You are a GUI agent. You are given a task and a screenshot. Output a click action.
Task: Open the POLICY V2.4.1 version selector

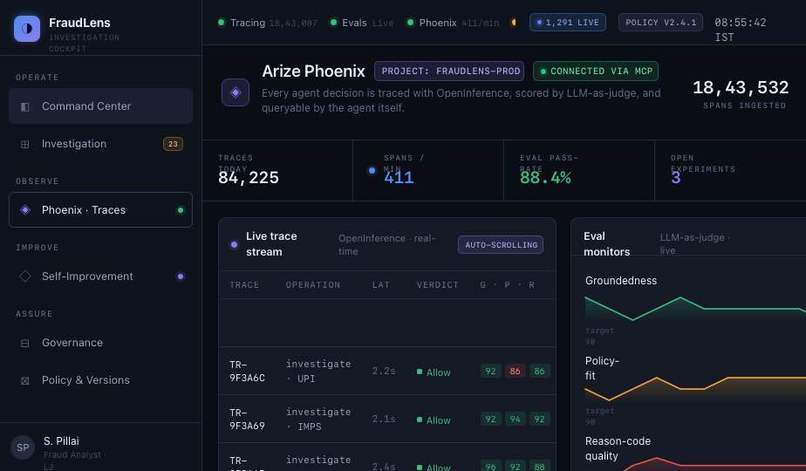tap(661, 23)
